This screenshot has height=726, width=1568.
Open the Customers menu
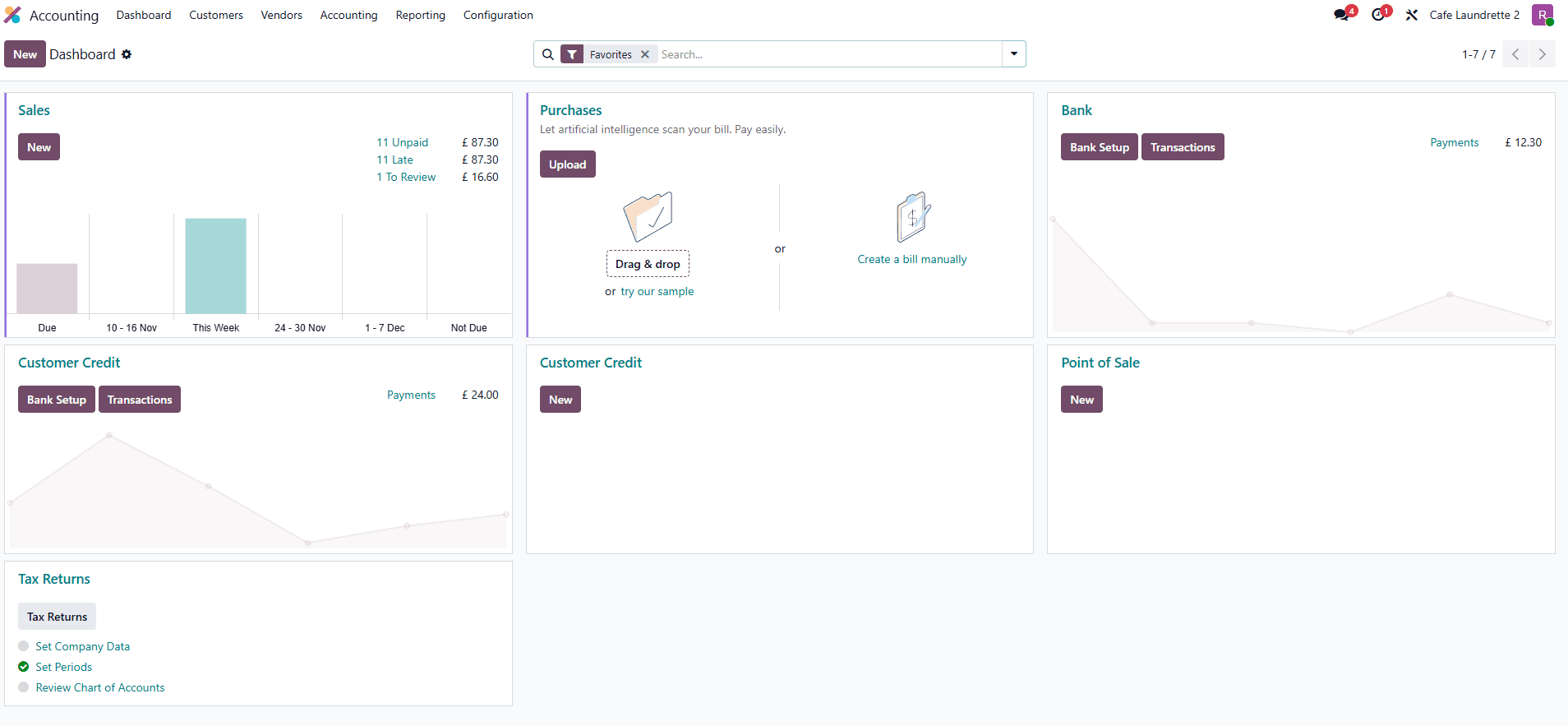(x=216, y=15)
